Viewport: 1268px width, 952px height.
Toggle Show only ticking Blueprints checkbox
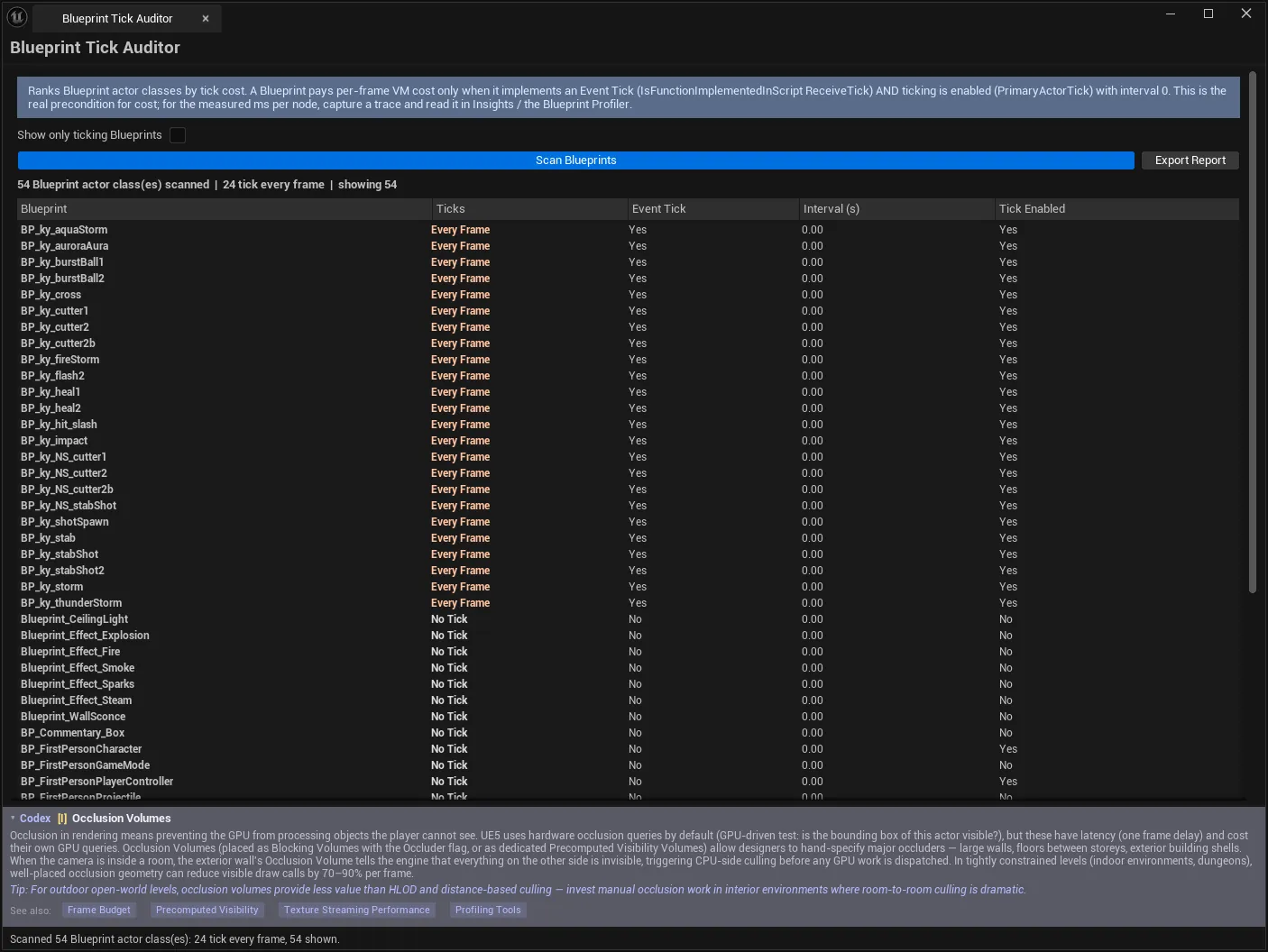[x=178, y=135]
